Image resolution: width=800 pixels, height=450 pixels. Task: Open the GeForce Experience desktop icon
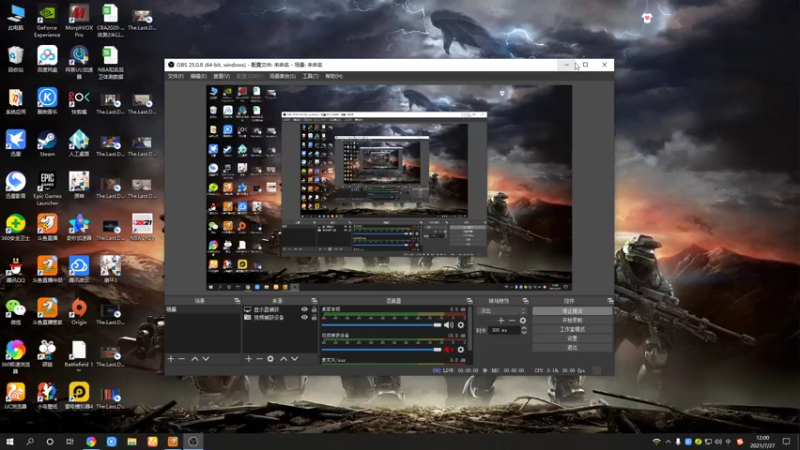47,21
